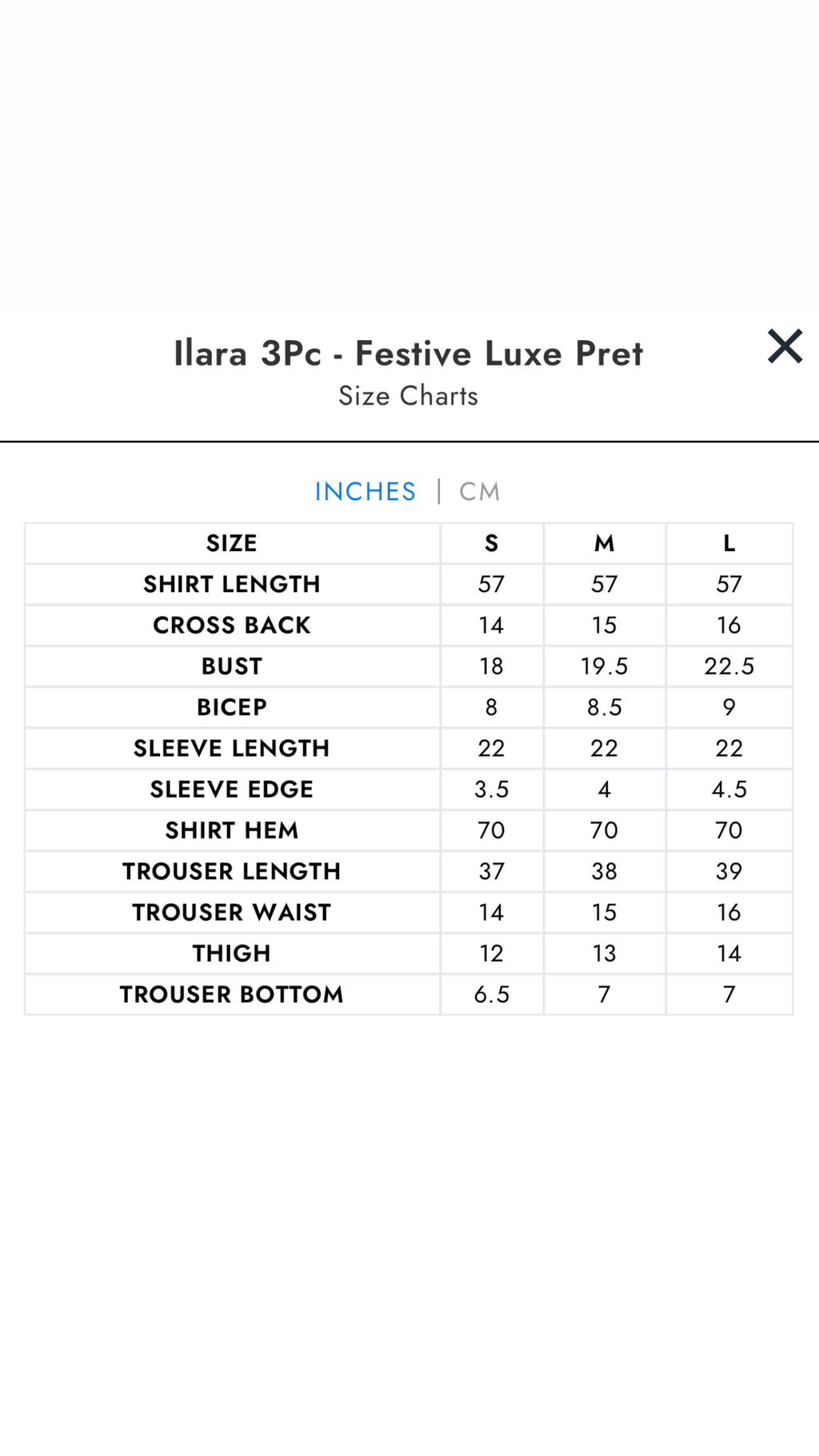
Task: Select the trouser length 39 for size L
Action: [x=729, y=870]
